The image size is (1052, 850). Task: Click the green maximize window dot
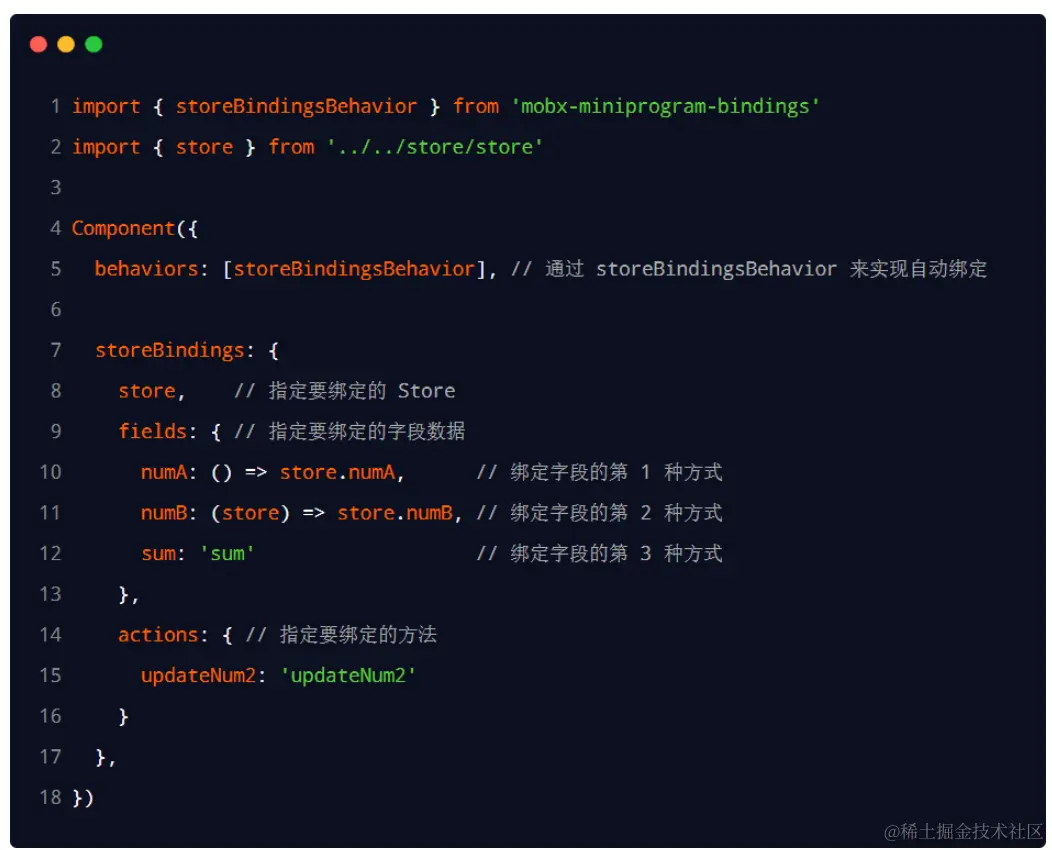coord(94,45)
